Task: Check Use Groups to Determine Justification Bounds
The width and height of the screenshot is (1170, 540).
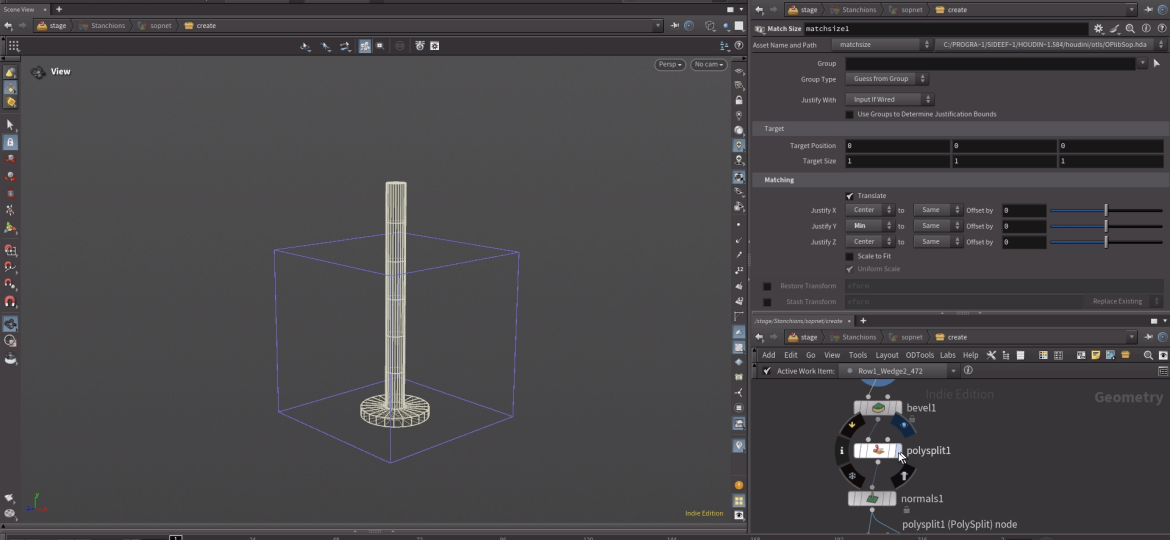Action: pos(850,115)
